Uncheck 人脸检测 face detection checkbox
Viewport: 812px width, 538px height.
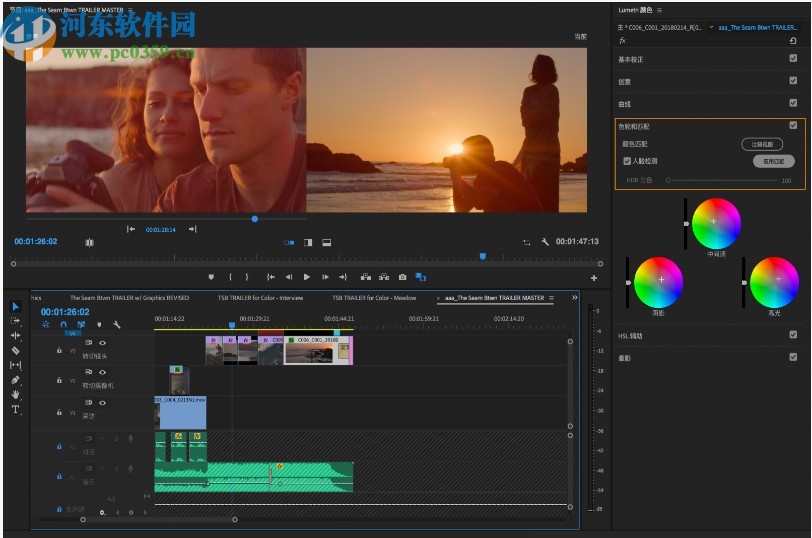627,161
